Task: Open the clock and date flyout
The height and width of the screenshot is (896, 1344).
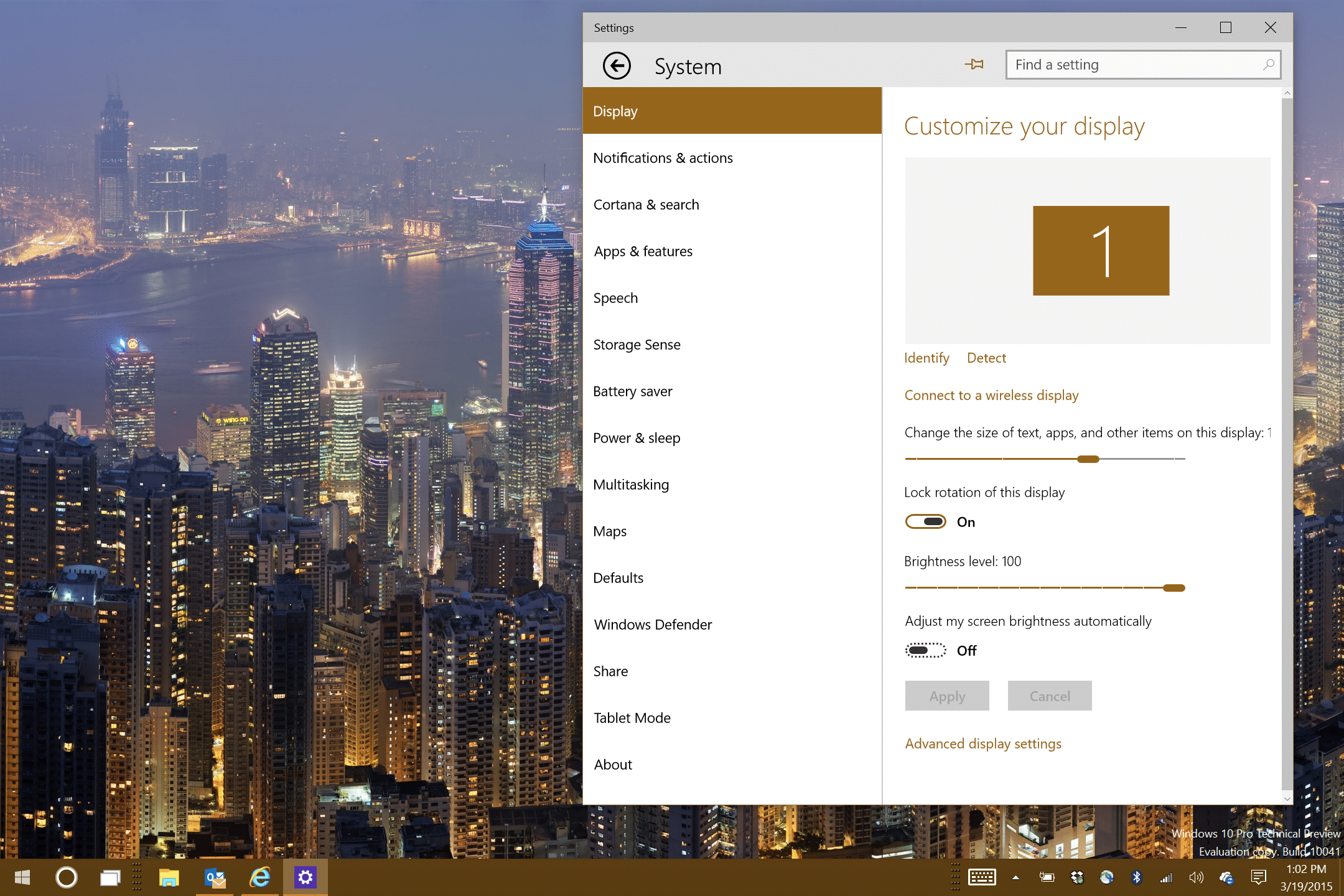Action: [1306, 877]
